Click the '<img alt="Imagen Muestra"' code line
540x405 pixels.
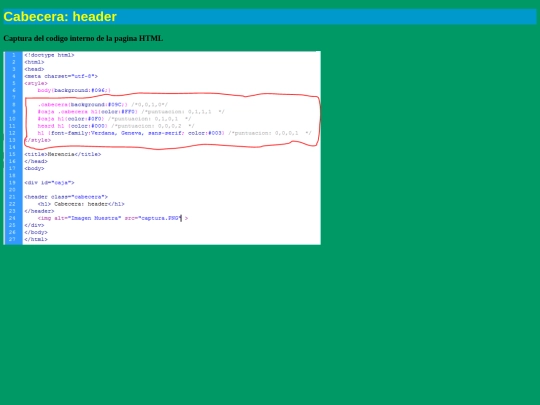click(x=113, y=218)
